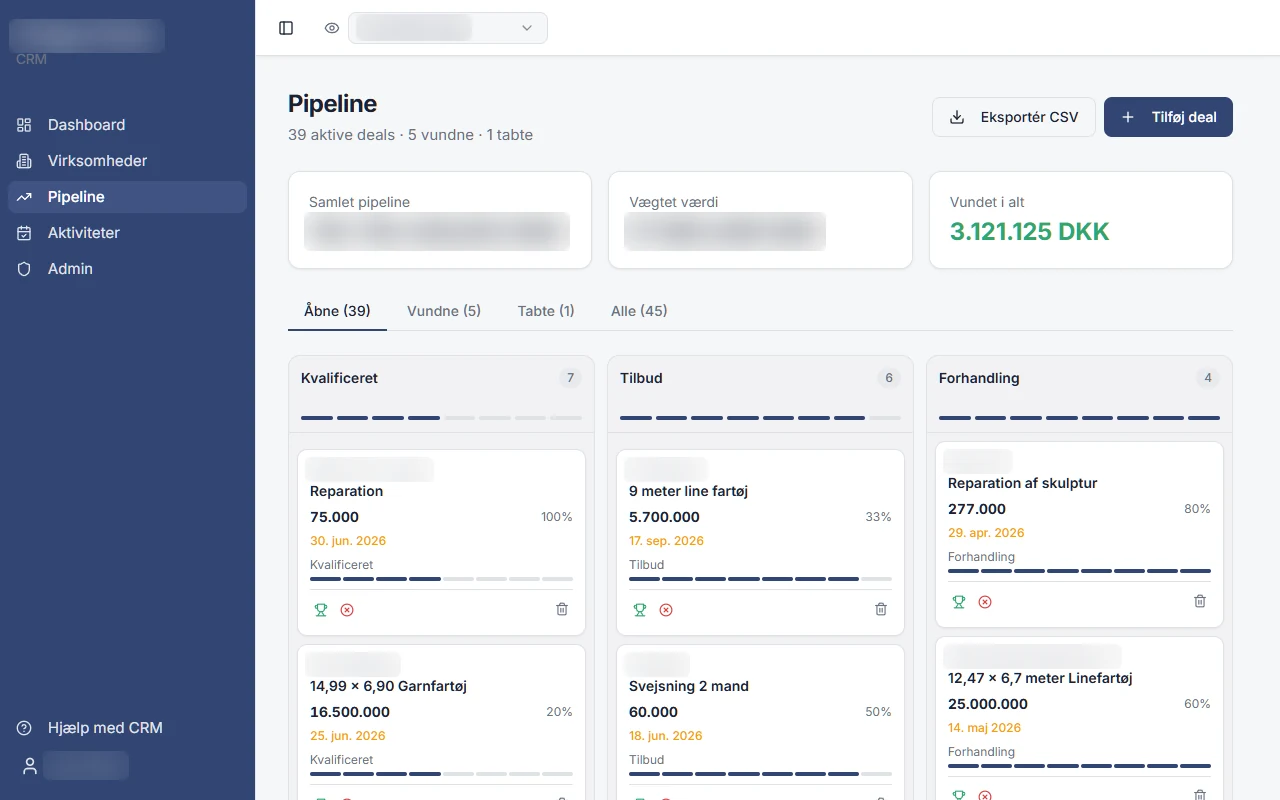Click the Forhandling count badge 4
This screenshot has width=1280, height=800.
pyautogui.click(x=1208, y=378)
